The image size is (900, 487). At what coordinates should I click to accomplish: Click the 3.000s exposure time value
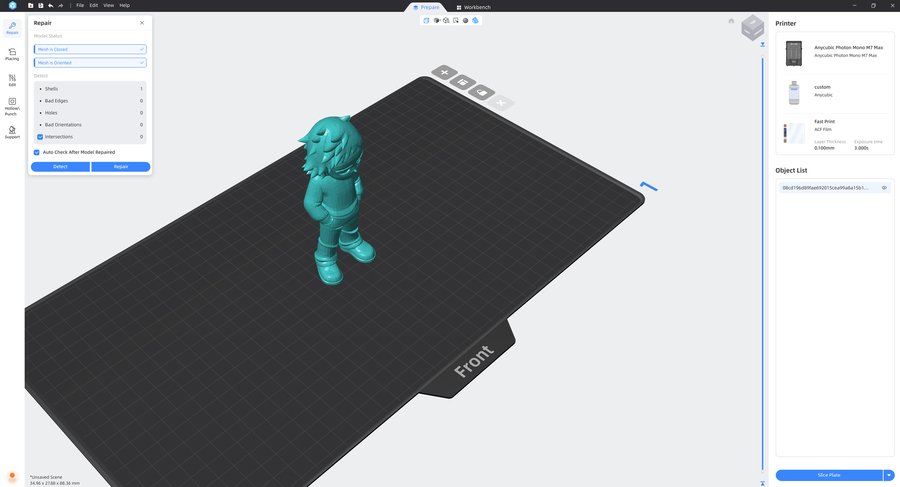click(x=861, y=148)
